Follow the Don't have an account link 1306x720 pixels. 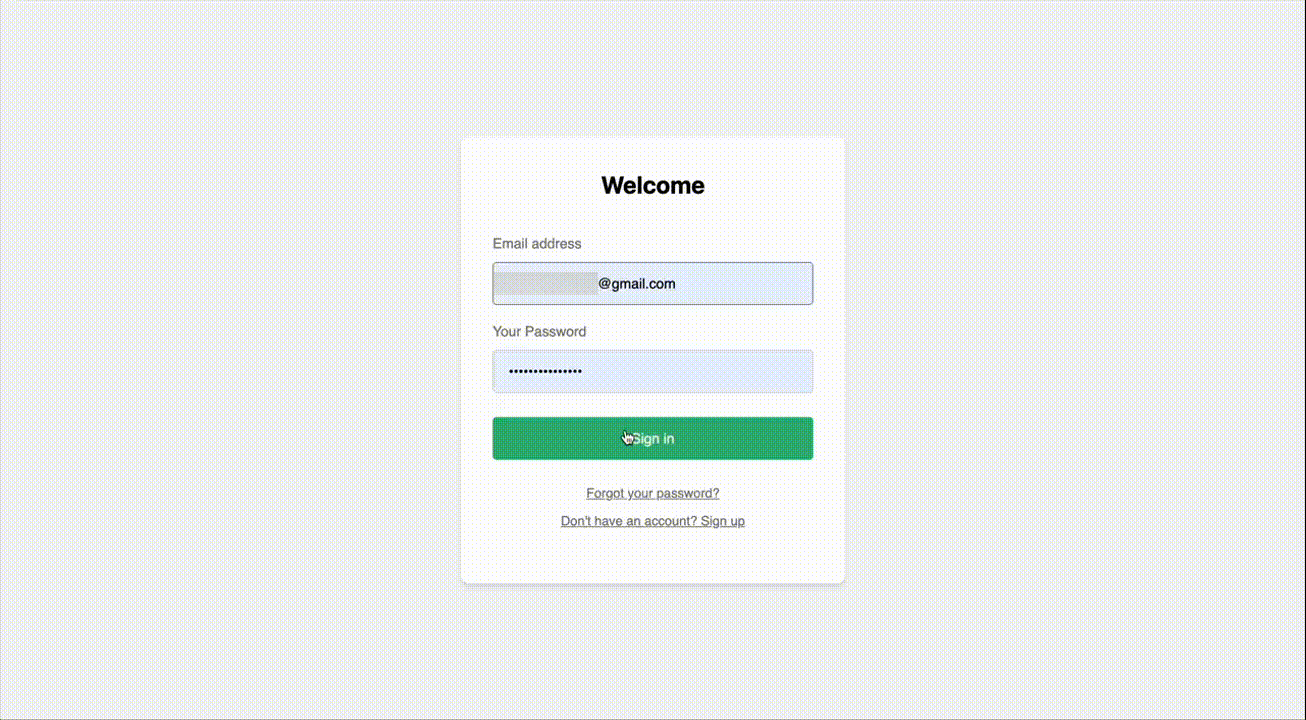[652, 521]
